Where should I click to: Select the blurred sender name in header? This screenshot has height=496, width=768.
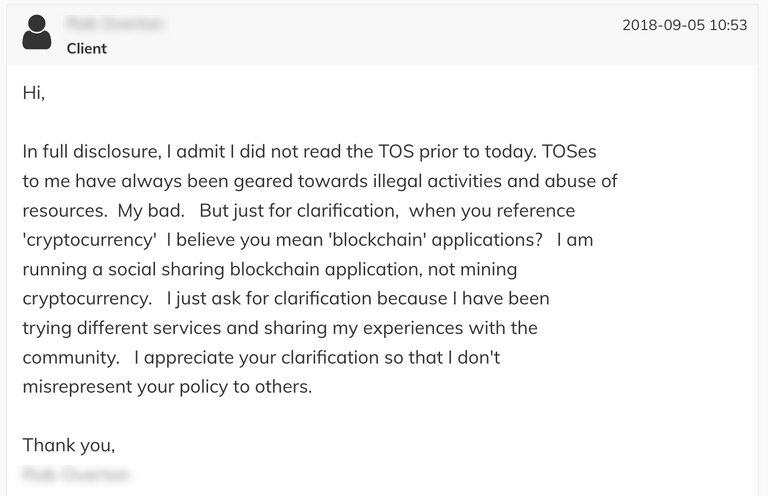pyautogui.click(x=115, y=23)
